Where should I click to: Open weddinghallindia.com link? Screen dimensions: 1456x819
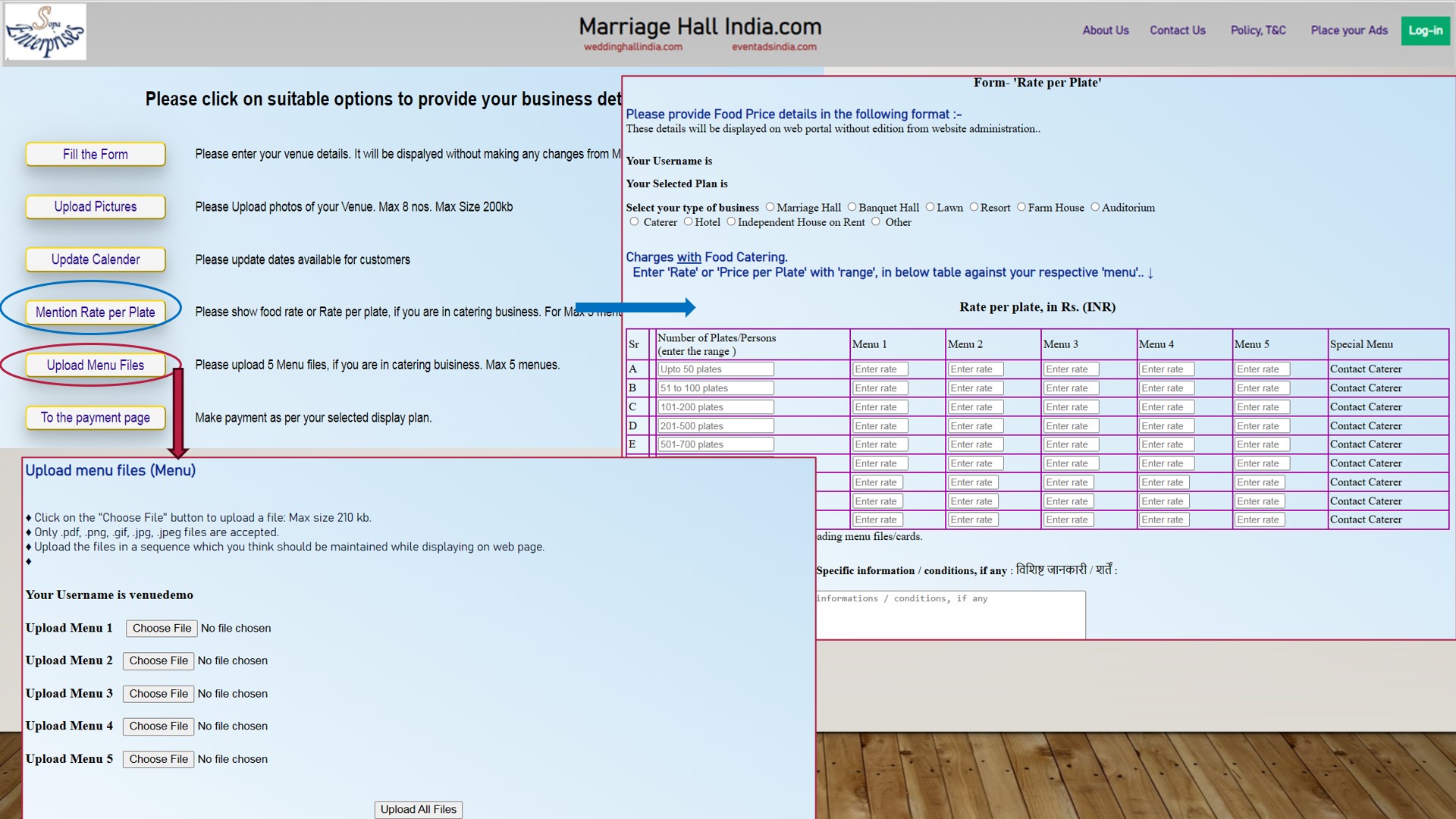click(x=632, y=47)
